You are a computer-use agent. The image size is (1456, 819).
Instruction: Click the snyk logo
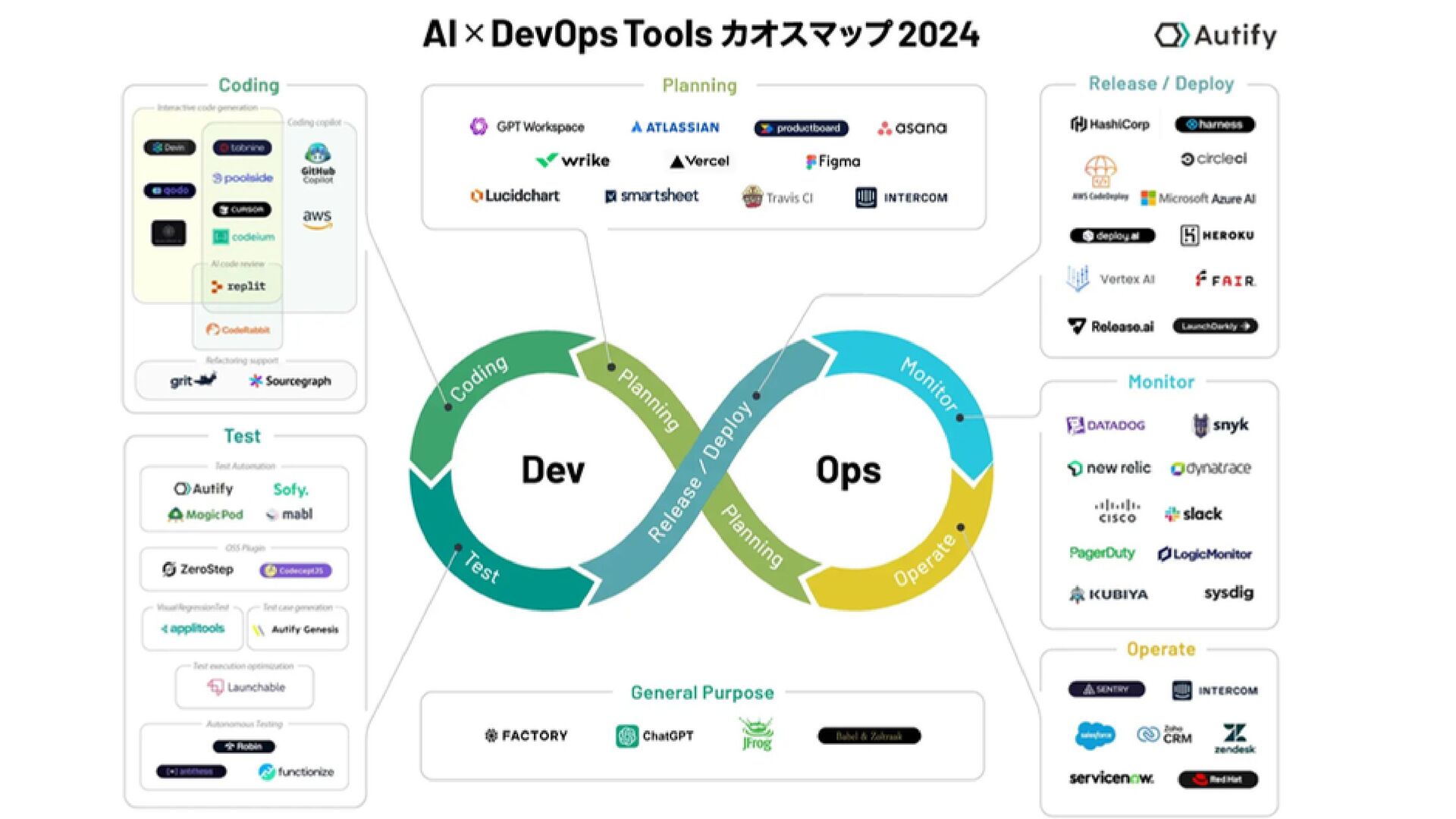[x=1221, y=425]
